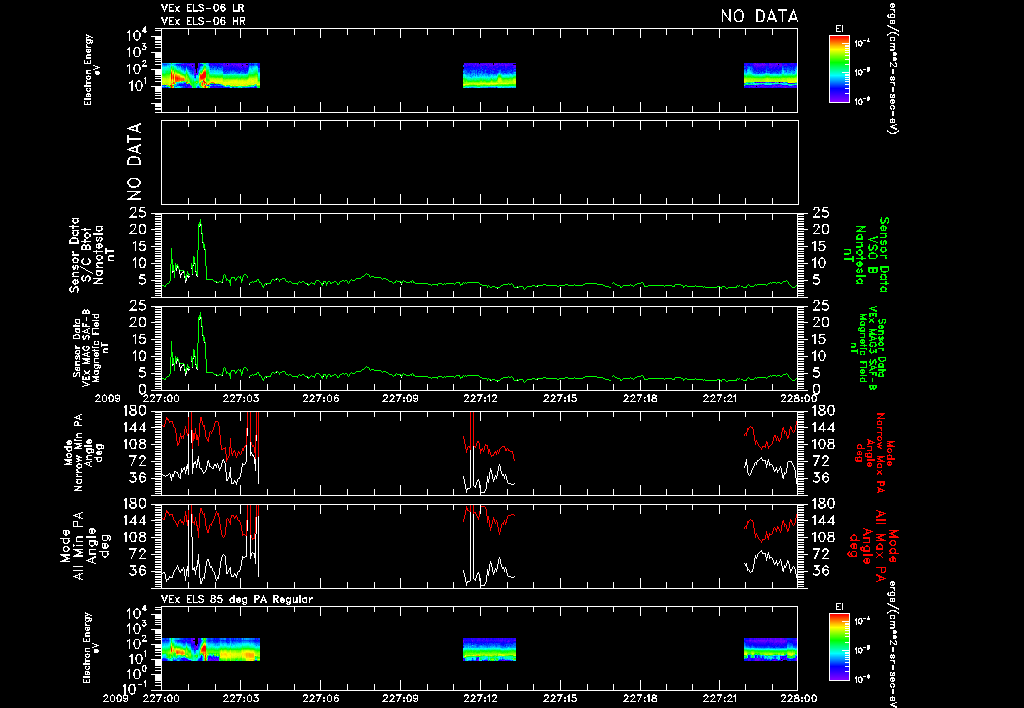Click the large NO DATA title at top right

pos(759,16)
